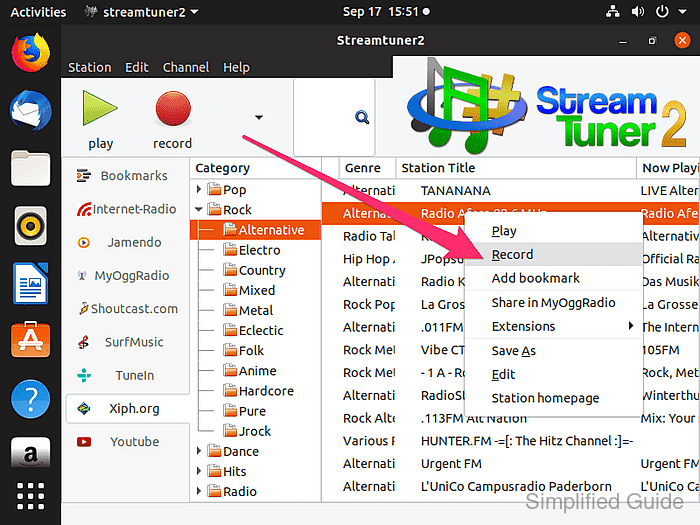Select L'UniCo Campusradio Paderborn station
The width and height of the screenshot is (700, 525).
[x=511, y=486]
